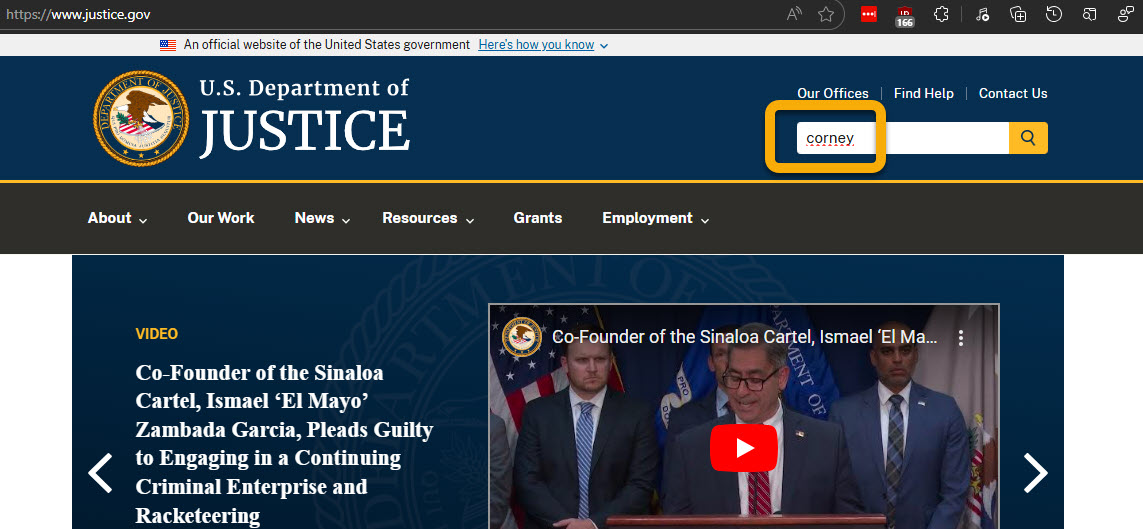Open the Find Help link
The image size is (1143, 529).
pyautogui.click(x=924, y=93)
